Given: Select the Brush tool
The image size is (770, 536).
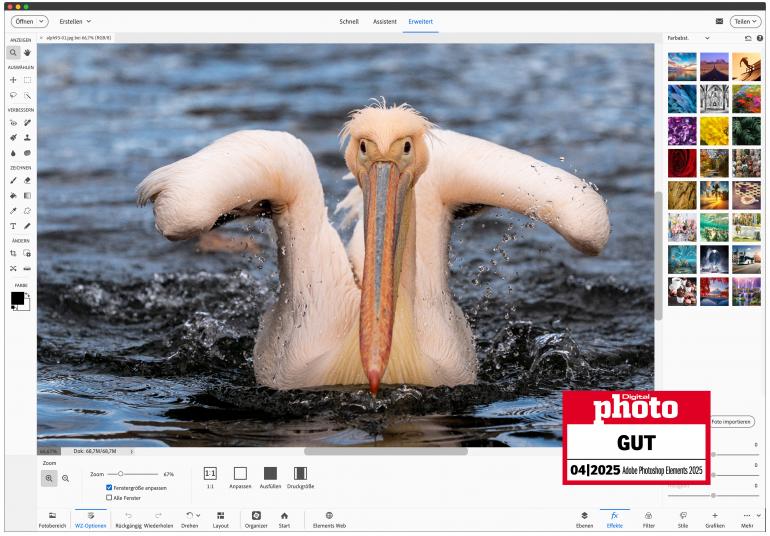Looking at the screenshot, I should [x=13, y=181].
